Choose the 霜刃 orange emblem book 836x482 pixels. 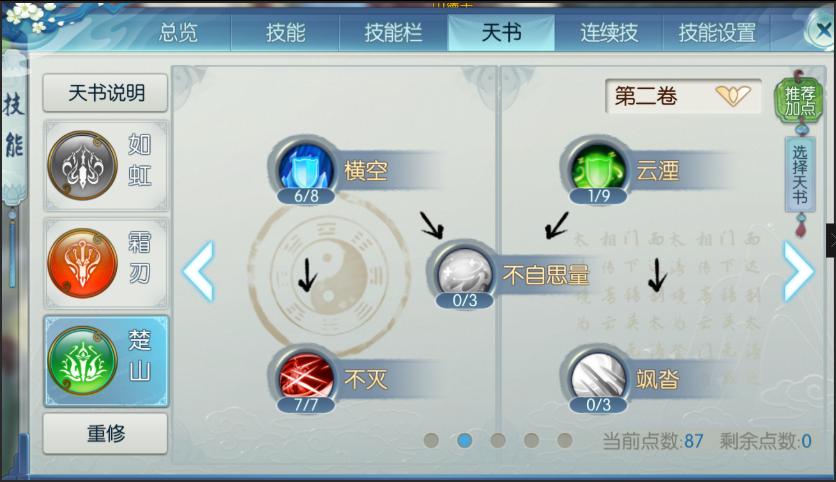(x=106, y=263)
